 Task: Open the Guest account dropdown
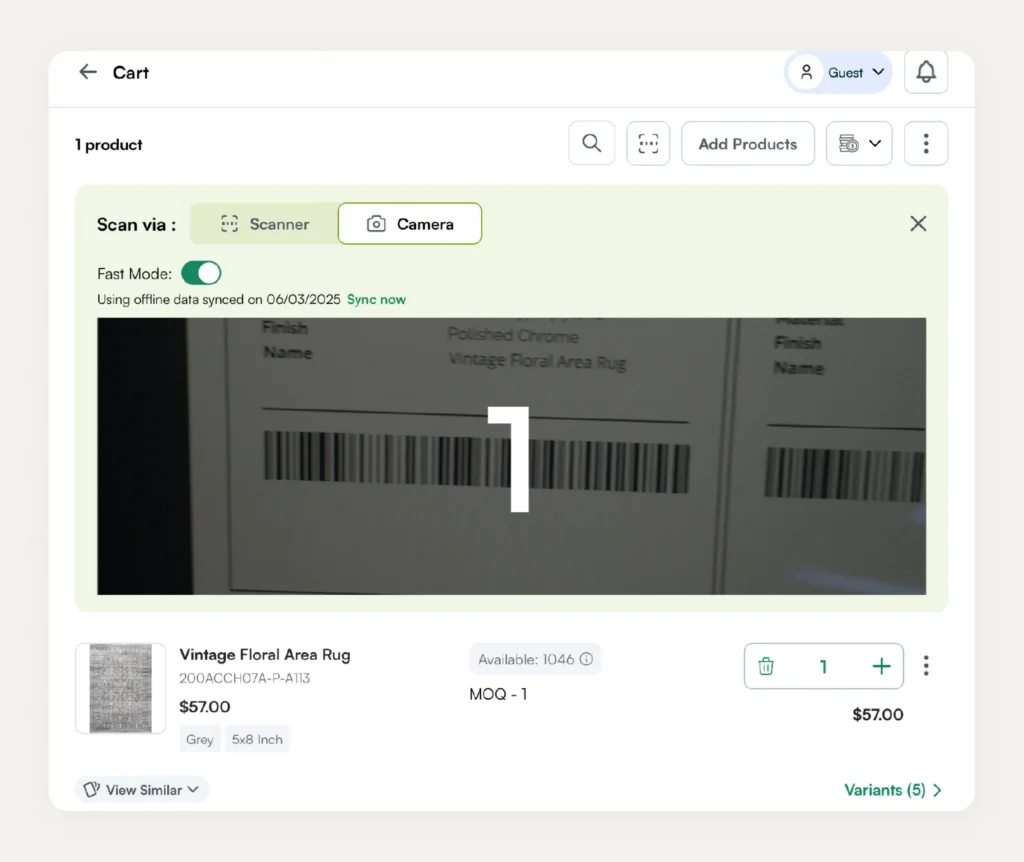[x=839, y=72]
